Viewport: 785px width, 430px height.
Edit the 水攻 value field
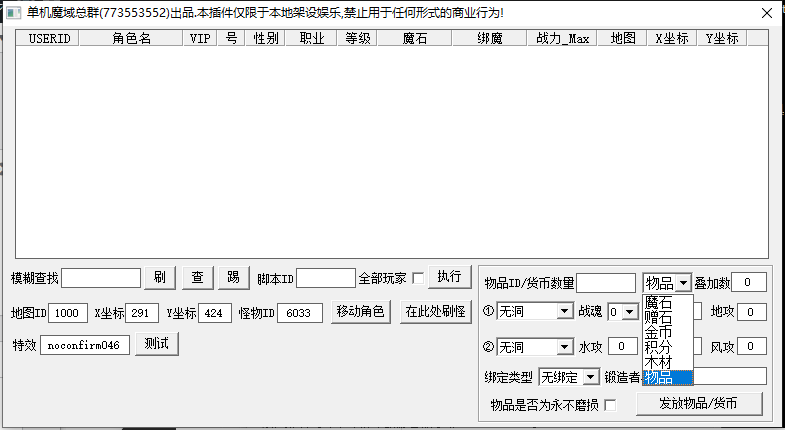point(622,346)
